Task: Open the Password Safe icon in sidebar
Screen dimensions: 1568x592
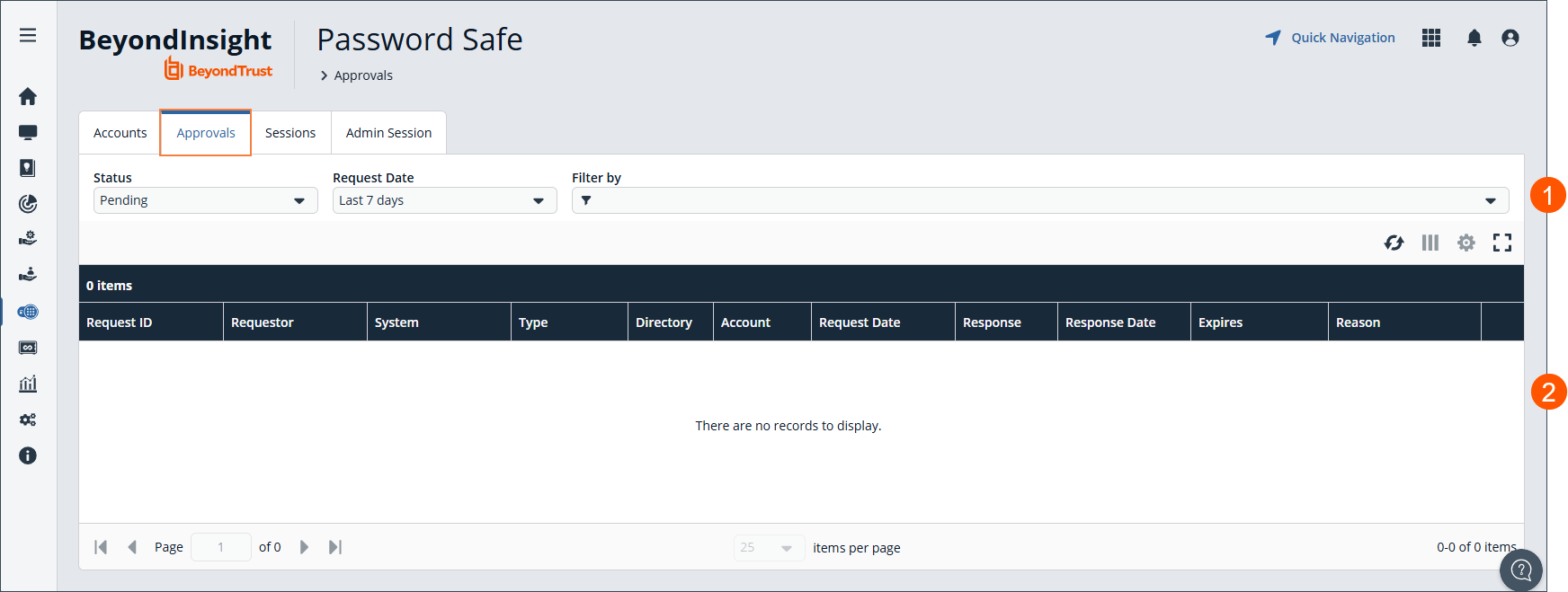Action: click(28, 168)
